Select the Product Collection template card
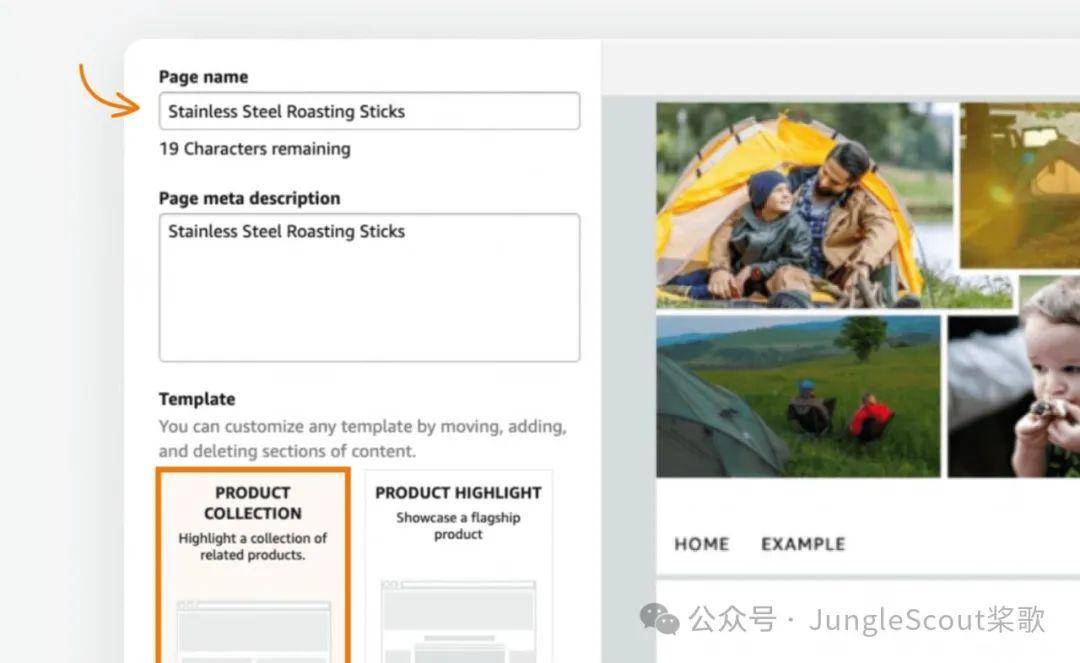Image resolution: width=1080 pixels, height=663 pixels. [x=253, y=566]
